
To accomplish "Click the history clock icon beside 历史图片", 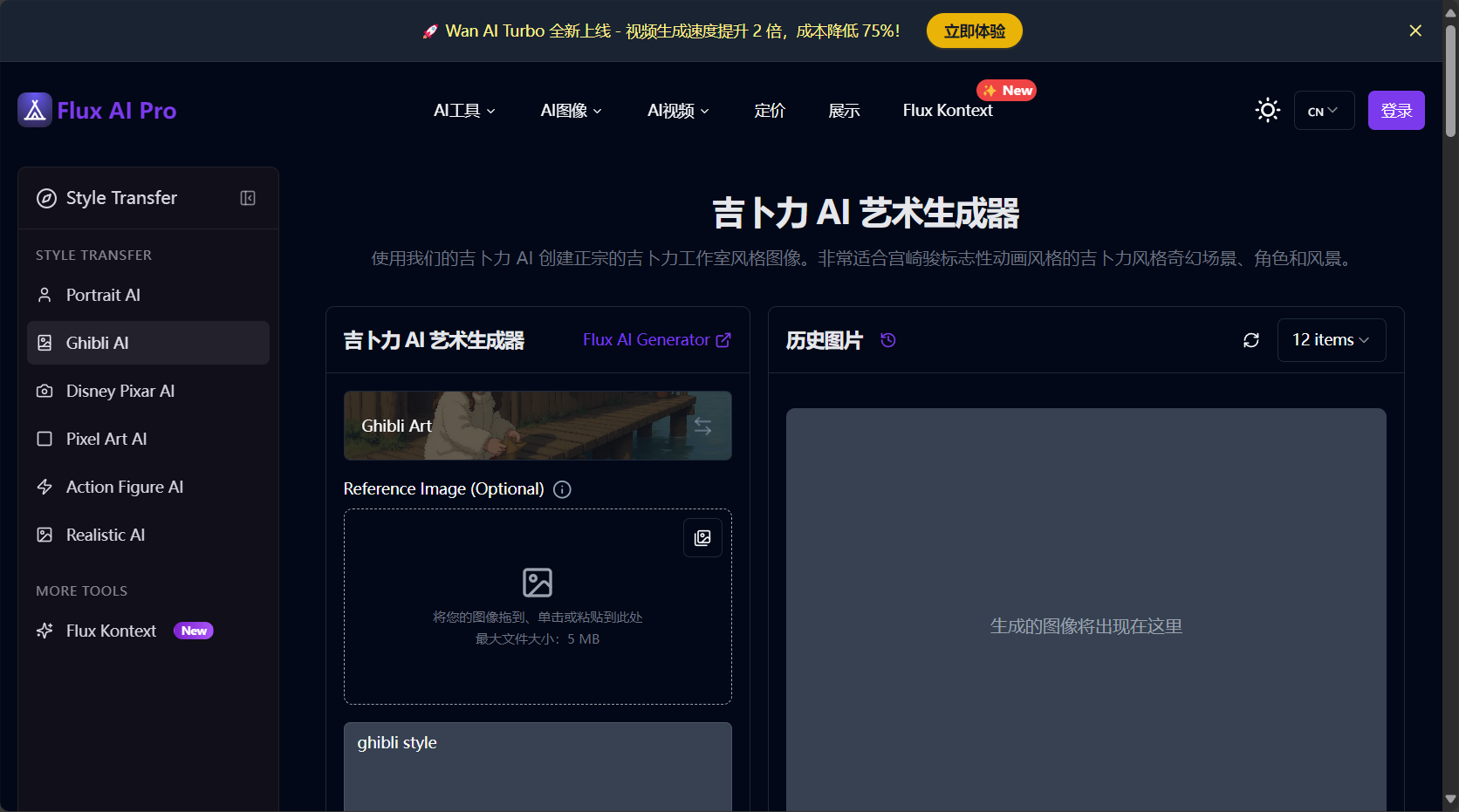I will pyautogui.click(x=888, y=340).
